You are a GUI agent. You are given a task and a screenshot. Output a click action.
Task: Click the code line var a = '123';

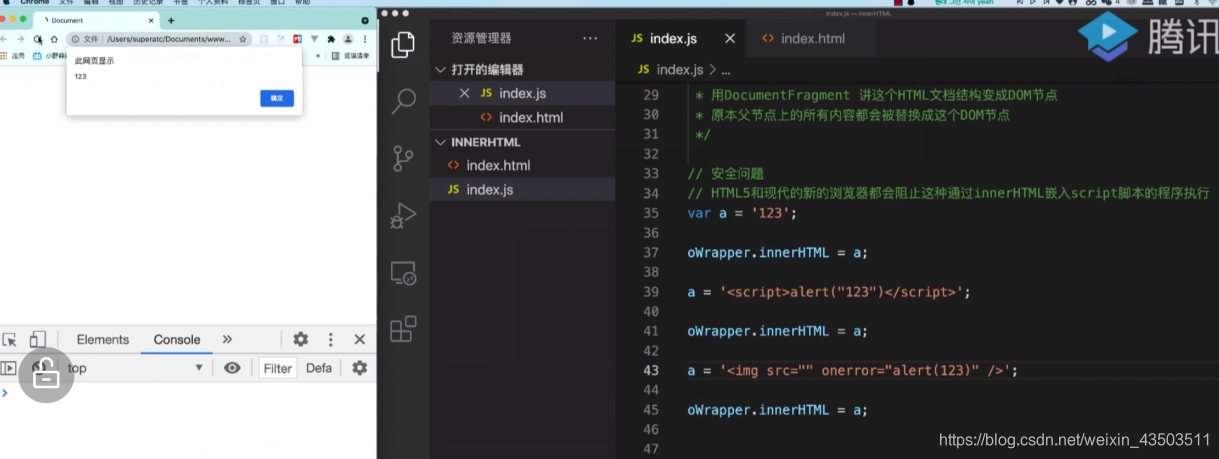[x=742, y=213]
